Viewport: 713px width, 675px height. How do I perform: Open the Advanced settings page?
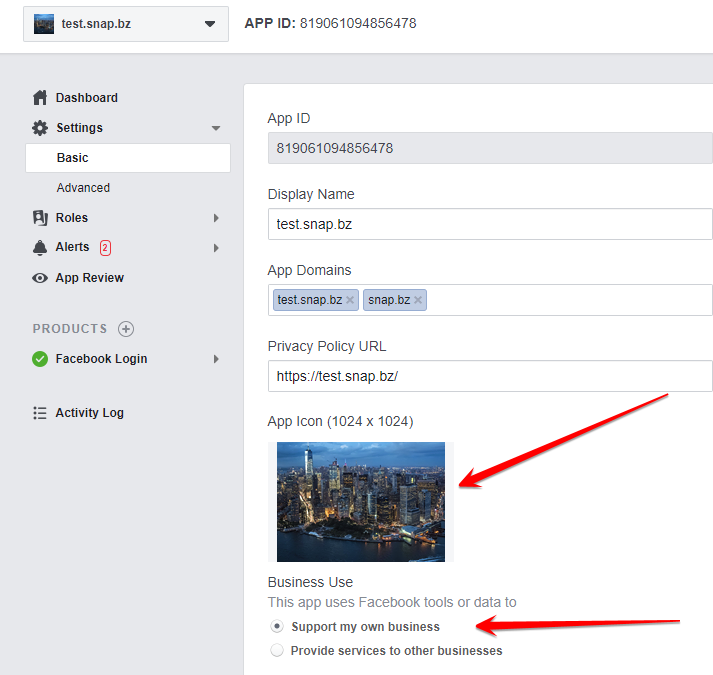pyautogui.click(x=83, y=188)
